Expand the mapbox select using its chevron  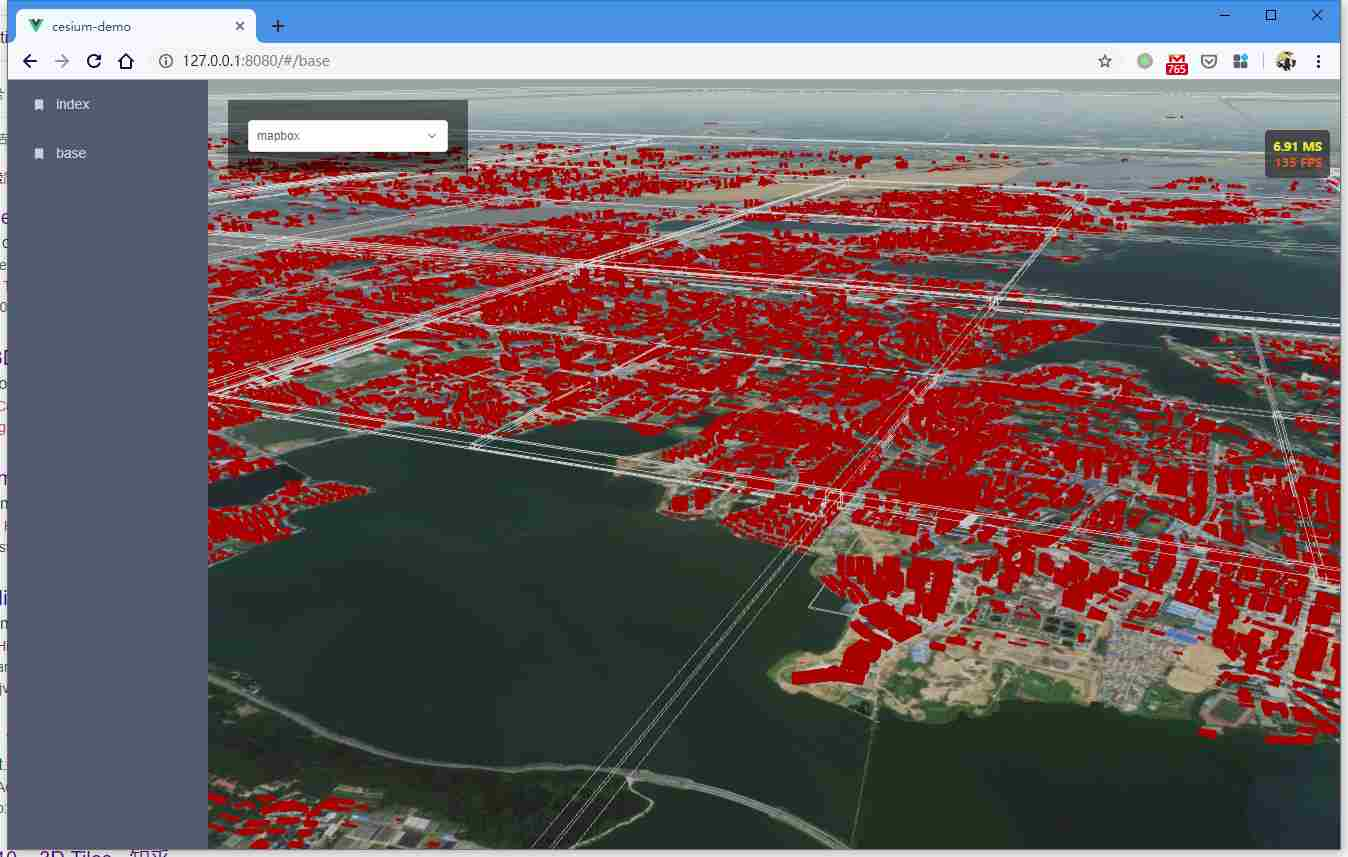432,136
